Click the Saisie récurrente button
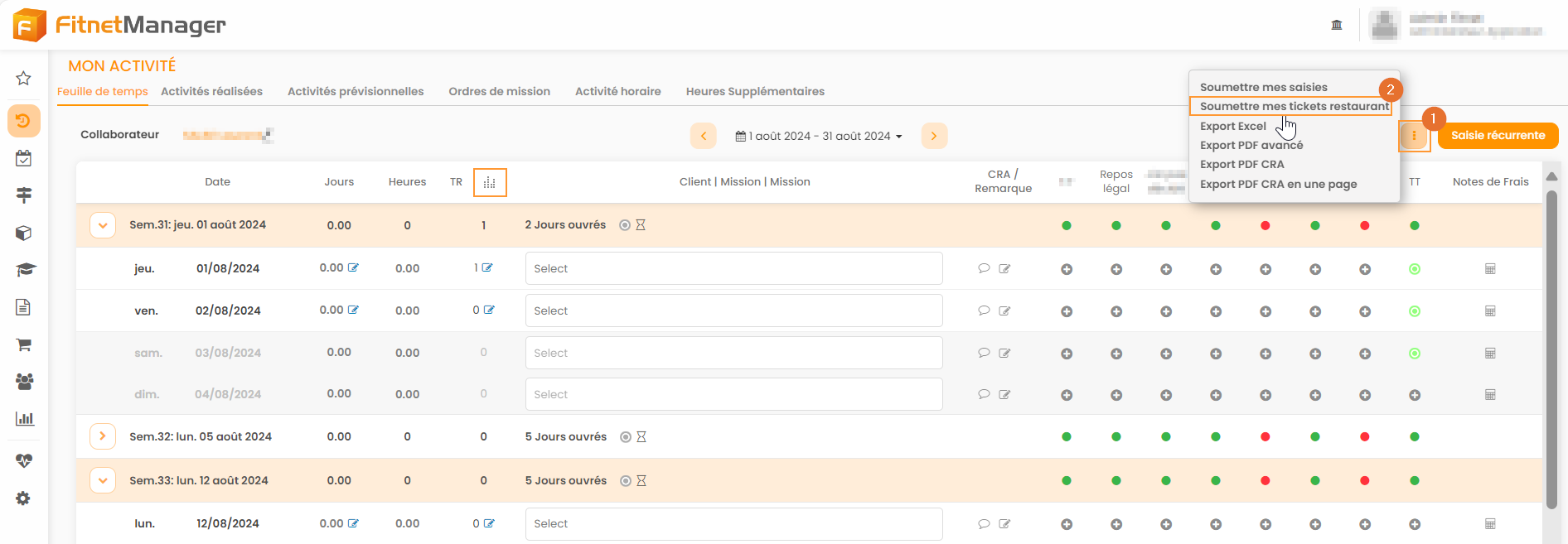 tap(1498, 136)
